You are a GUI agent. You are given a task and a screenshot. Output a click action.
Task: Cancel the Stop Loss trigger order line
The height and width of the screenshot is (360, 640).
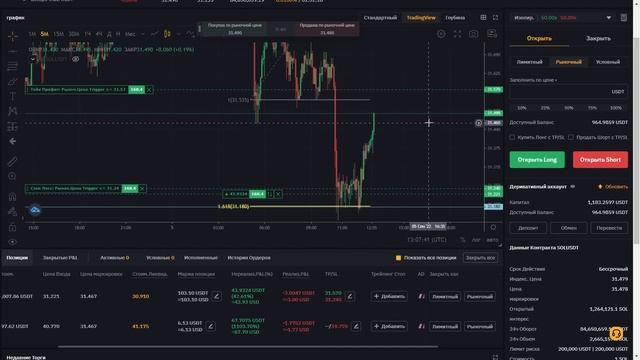pos(142,189)
